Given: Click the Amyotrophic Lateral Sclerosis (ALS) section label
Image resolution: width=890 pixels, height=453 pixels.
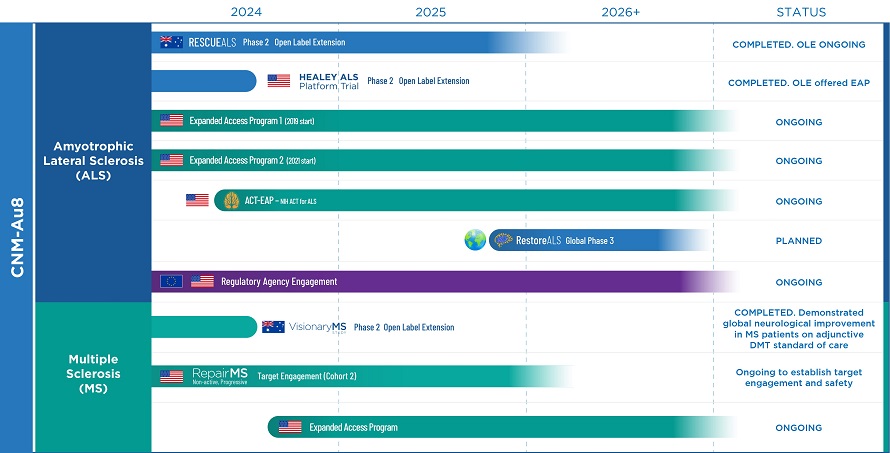Looking at the screenshot, I should pyautogui.click(x=93, y=161).
